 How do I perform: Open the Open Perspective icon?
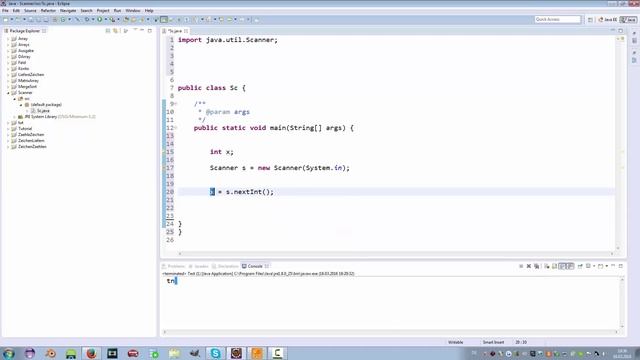click(x=590, y=19)
